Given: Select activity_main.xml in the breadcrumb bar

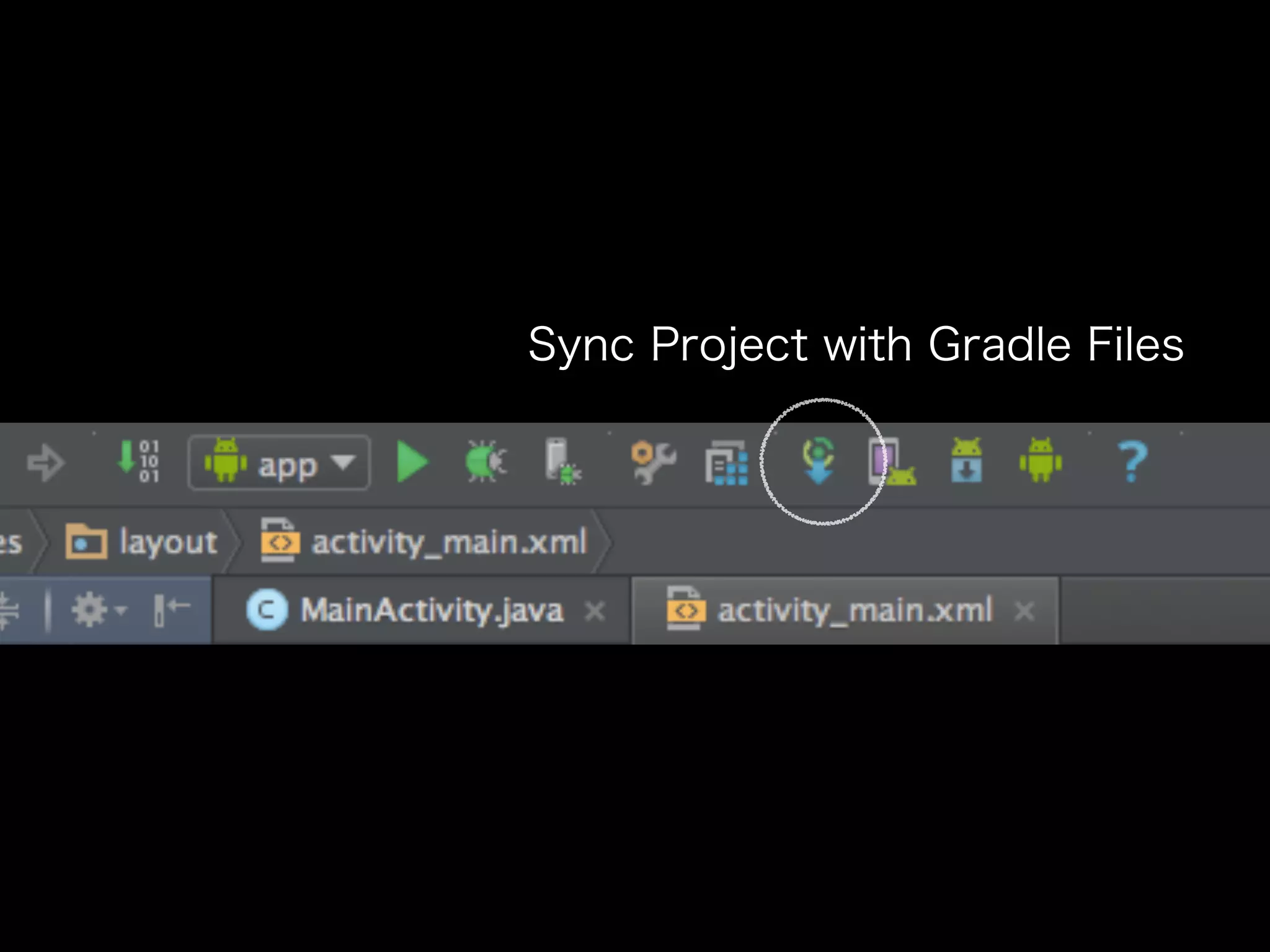Looking at the screenshot, I should pyautogui.click(x=424, y=541).
